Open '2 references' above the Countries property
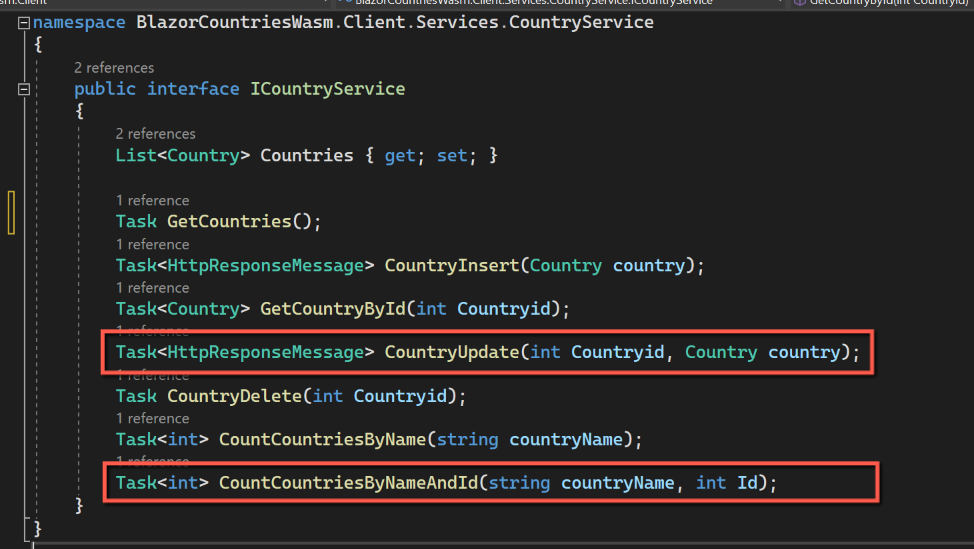Screen dimensions: 974x549 155,134
